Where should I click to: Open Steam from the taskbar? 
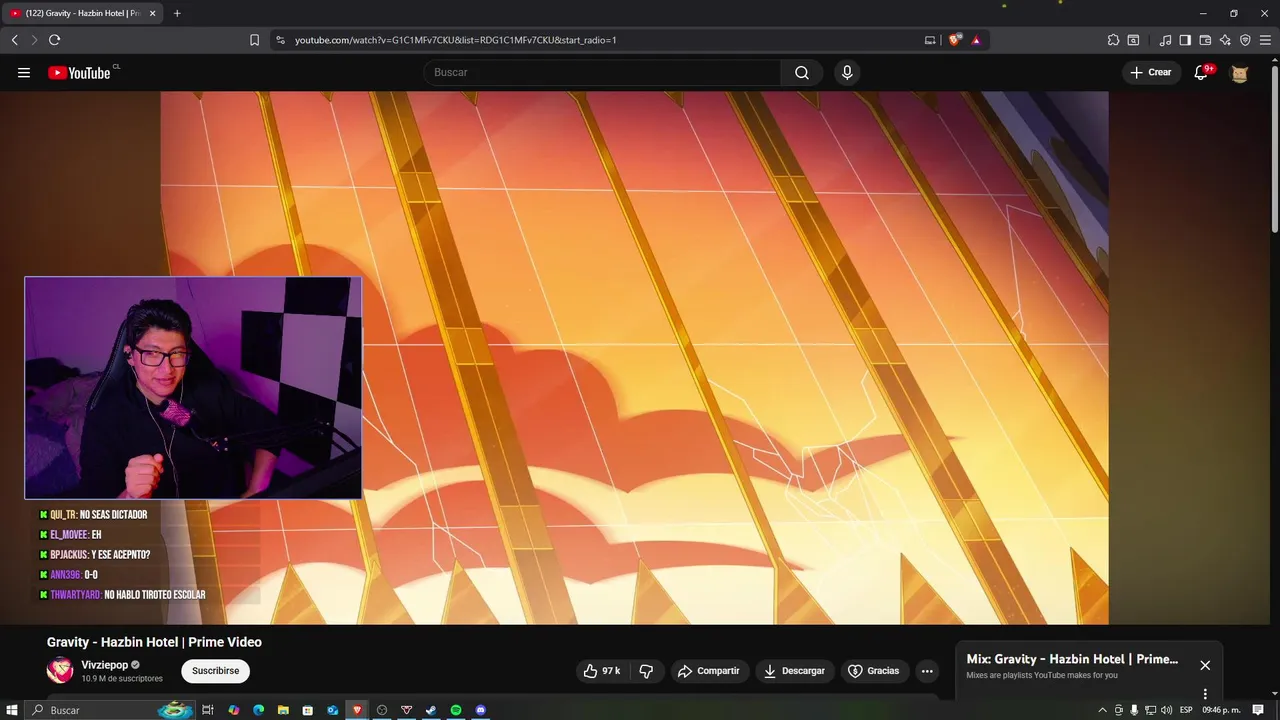pos(431,710)
